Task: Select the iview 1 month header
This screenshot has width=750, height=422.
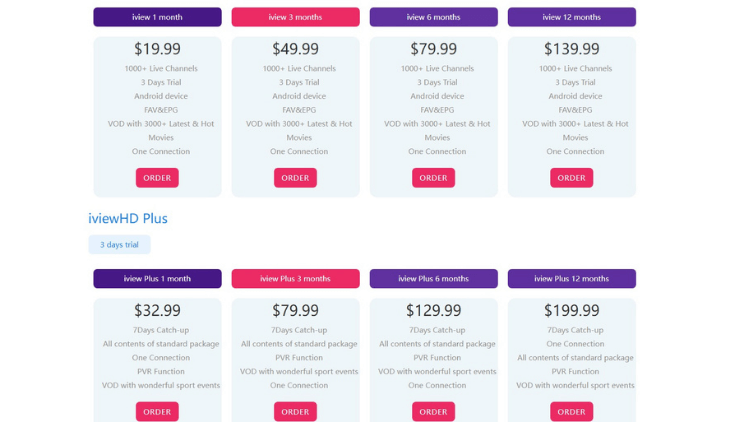Action: coord(157,17)
